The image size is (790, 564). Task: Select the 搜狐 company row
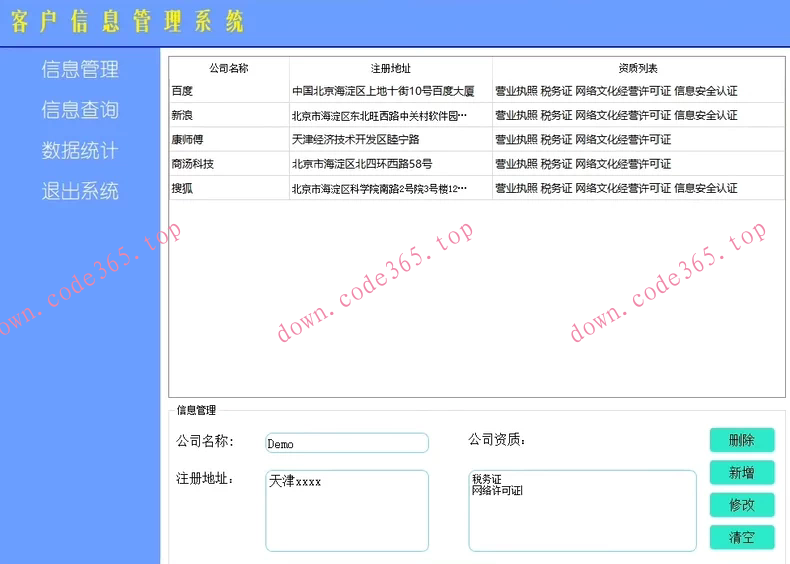click(477, 188)
